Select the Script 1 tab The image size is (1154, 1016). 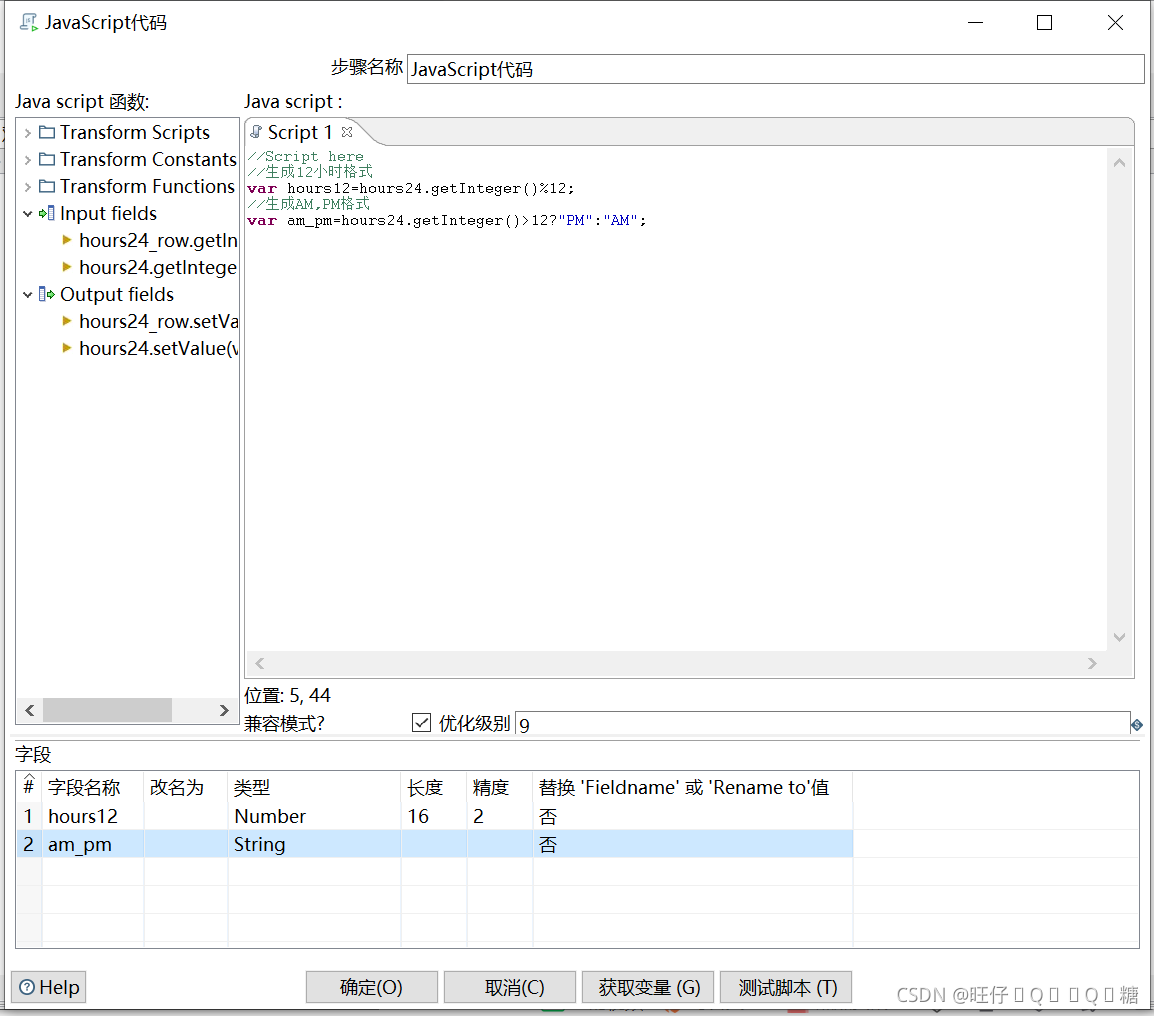[300, 133]
